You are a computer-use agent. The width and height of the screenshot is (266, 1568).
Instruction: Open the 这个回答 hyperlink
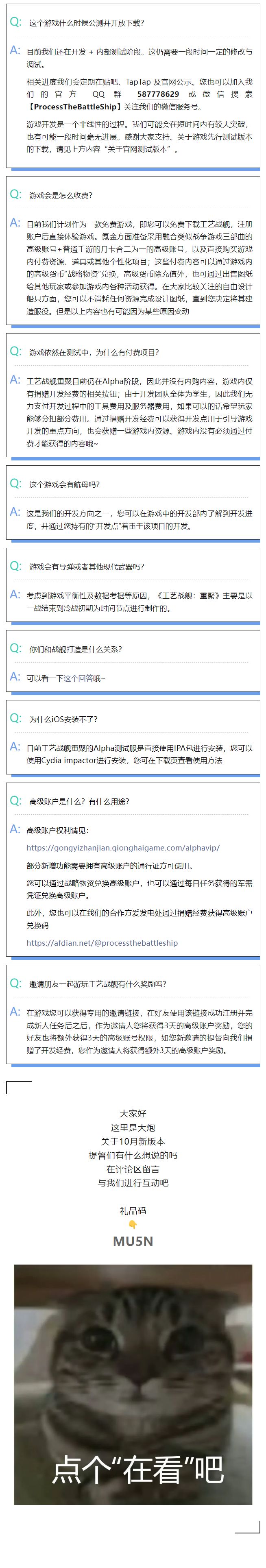pos(78,678)
